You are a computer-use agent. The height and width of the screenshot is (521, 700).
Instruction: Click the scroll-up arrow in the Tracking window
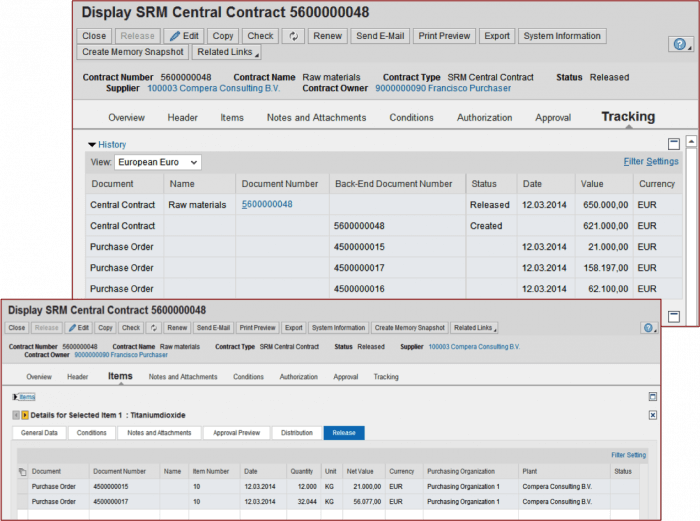[691, 142]
